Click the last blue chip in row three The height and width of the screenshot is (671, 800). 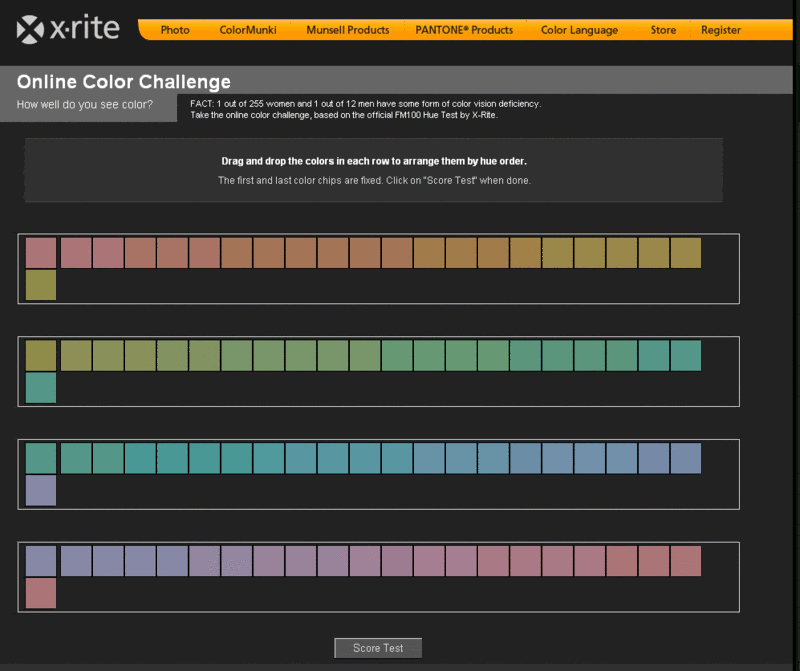tap(686, 458)
